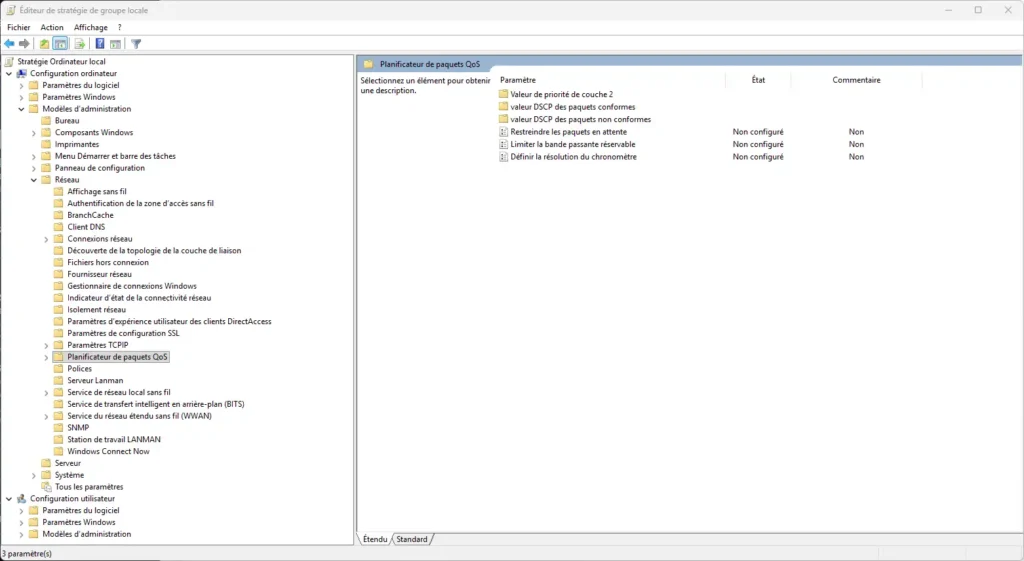Expand the Paramètres TCPIP node
1024x561 pixels.
pyautogui.click(x=46, y=345)
